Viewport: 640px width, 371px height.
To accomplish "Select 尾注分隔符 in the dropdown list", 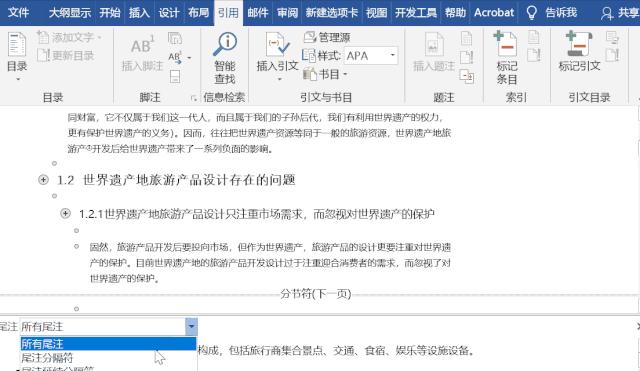I will pos(108,358).
